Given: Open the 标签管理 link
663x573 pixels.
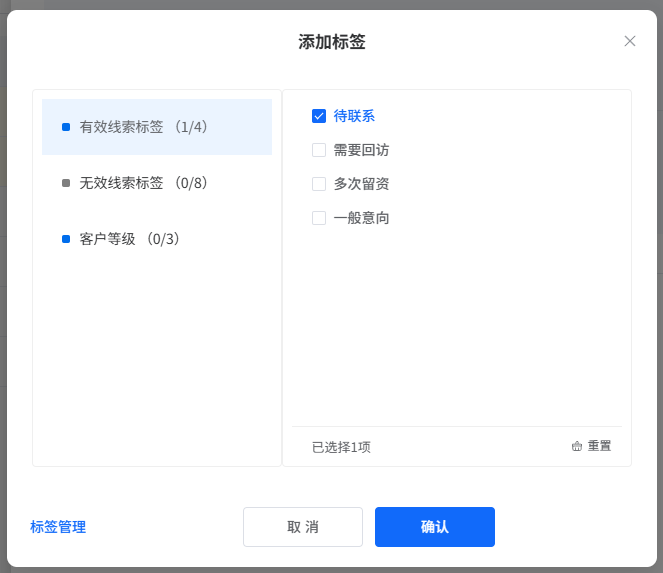Looking at the screenshot, I should [58, 527].
